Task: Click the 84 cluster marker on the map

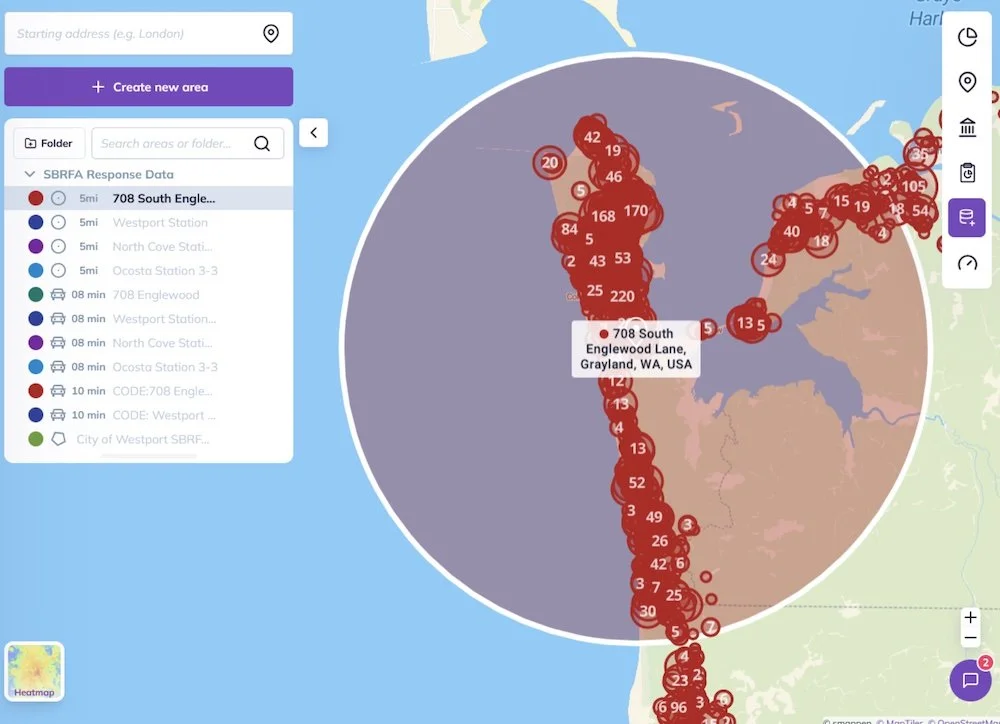Action: tap(569, 229)
